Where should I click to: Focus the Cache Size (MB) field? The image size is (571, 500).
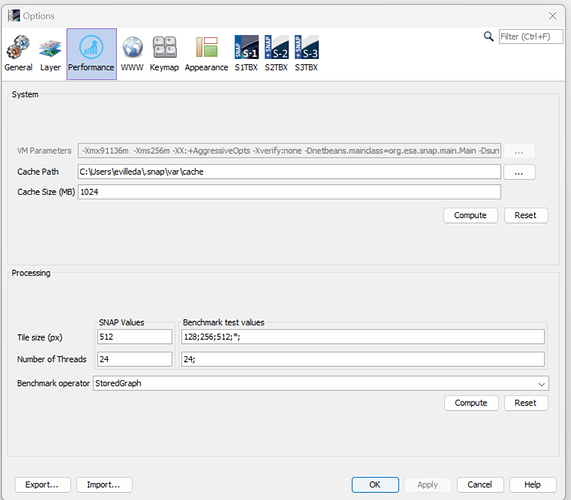coord(289,192)
